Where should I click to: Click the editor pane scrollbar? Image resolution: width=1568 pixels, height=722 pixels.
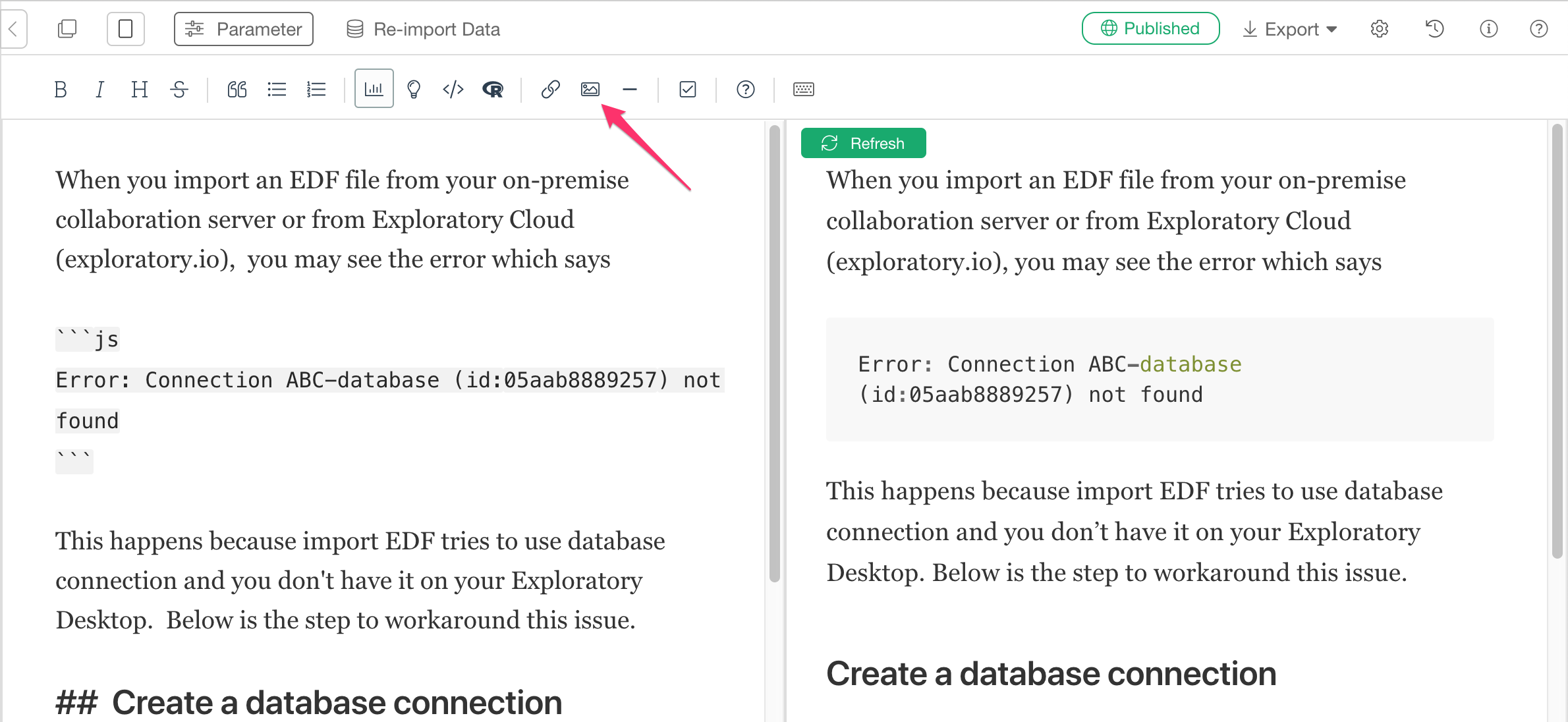click(775, 354)
